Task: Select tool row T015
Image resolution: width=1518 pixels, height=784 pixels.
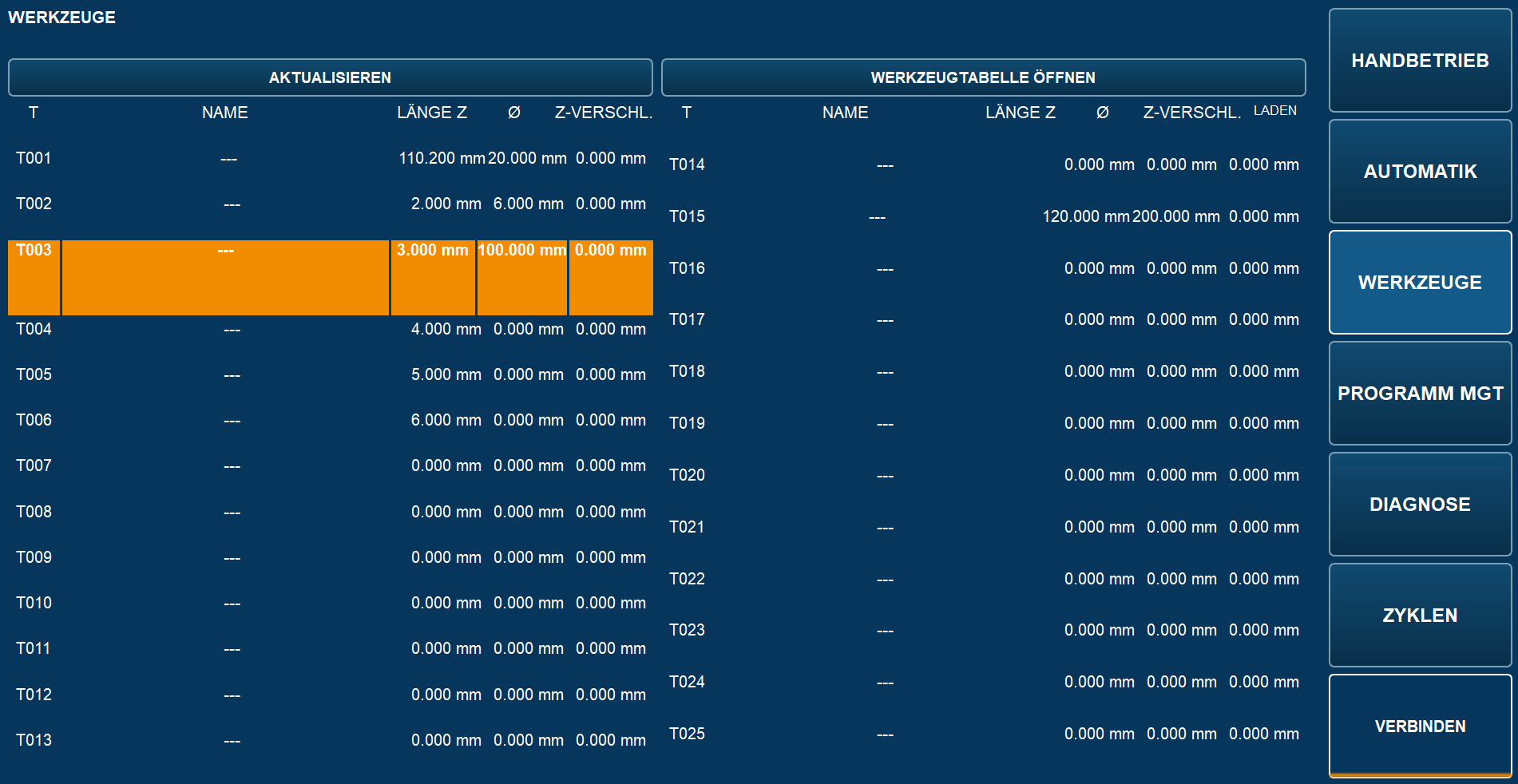Action: 984,216
